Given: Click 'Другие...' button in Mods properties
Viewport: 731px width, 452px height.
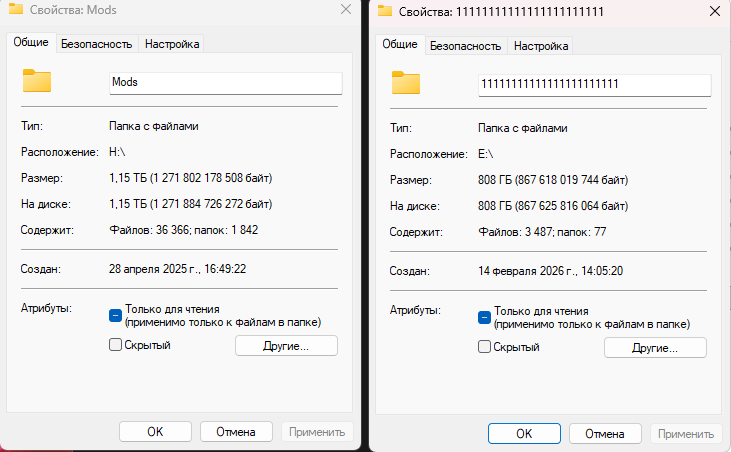Looking at the screenshot, I should (286, 346).
